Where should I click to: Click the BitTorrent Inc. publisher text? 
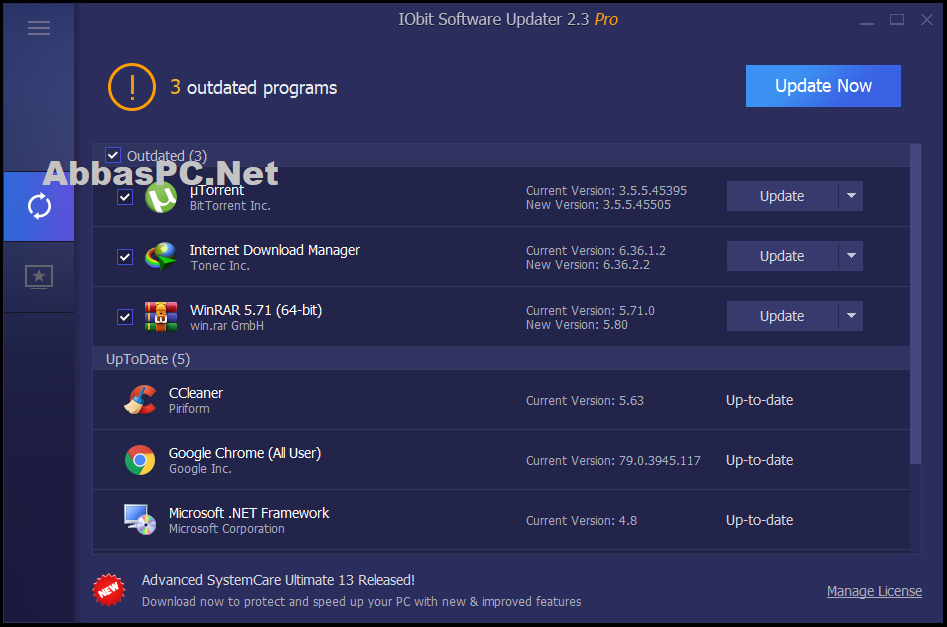click(x=230, y=206)
